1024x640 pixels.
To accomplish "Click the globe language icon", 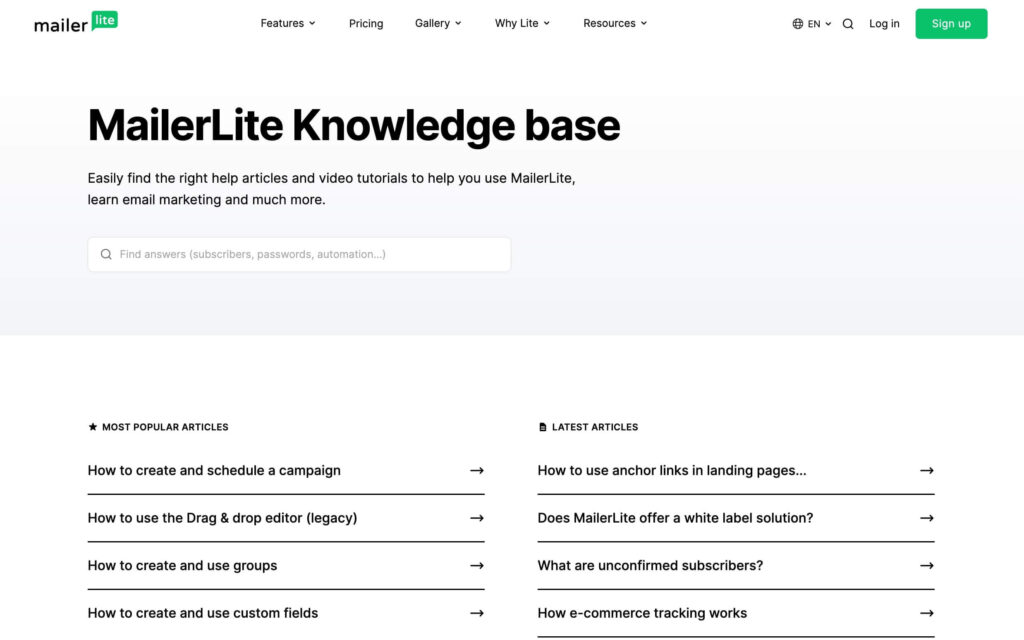I will click(x=797, y=24).
